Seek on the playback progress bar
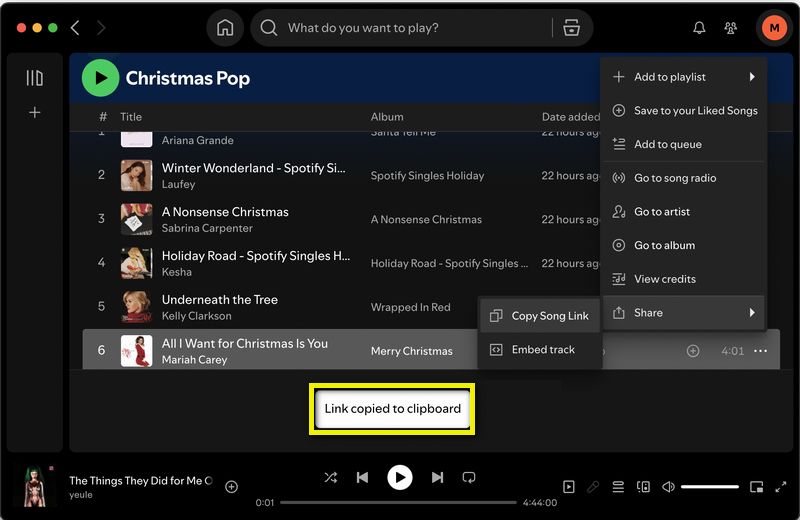The height and width of the screenshot is (520, 800). pos(398,503)
